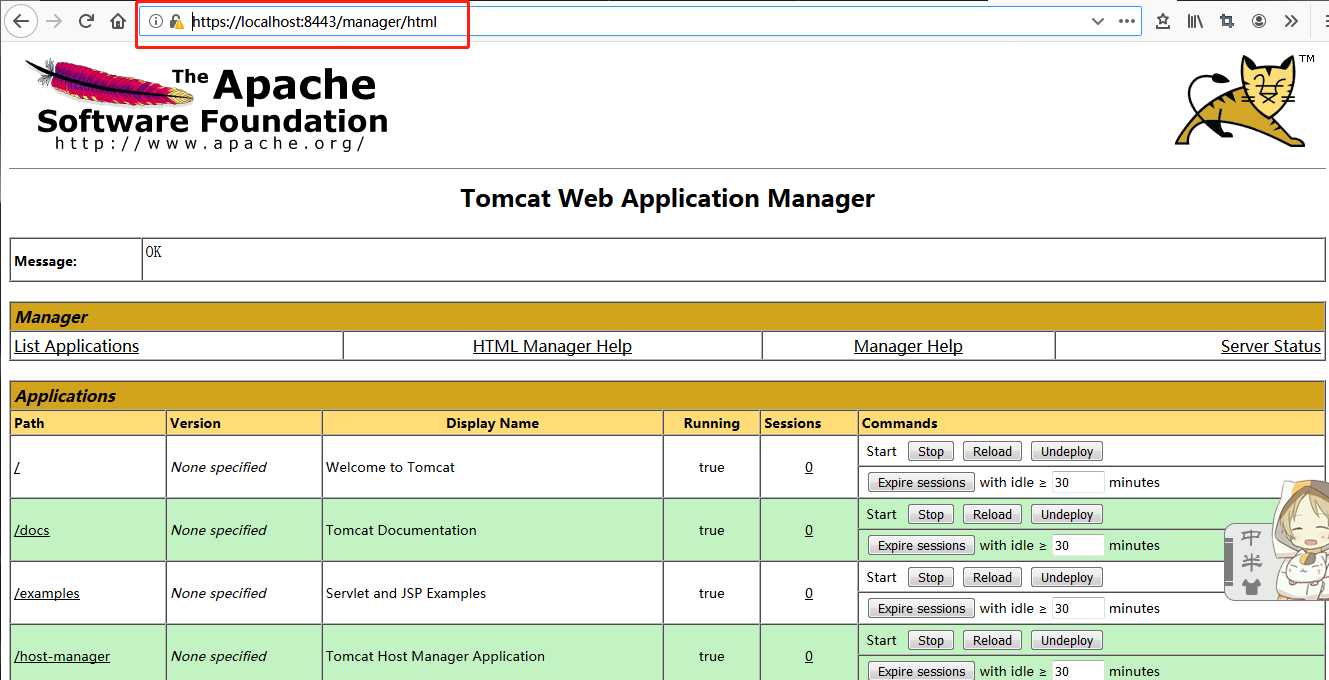
Task: Click the 'Welcome to Tomcat' display name
Action: pos(390,467)
